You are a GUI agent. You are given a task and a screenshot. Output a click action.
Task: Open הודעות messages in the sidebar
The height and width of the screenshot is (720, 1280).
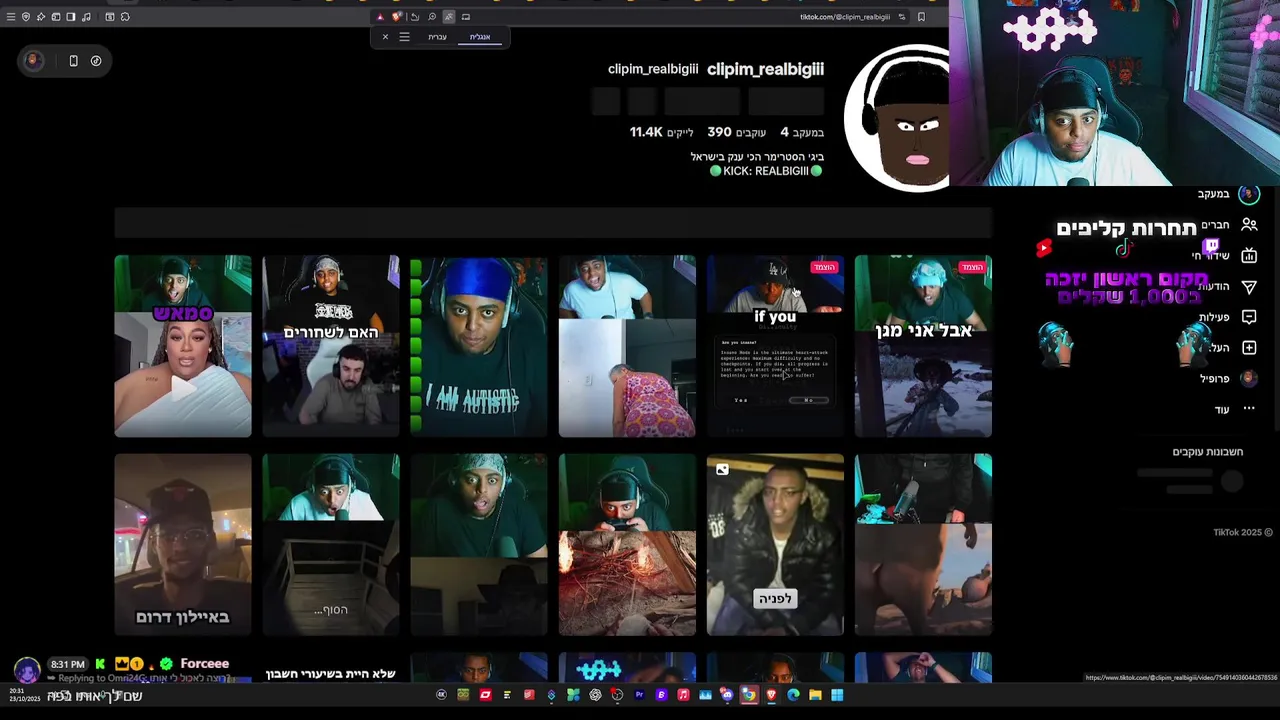click(1226, 287)
